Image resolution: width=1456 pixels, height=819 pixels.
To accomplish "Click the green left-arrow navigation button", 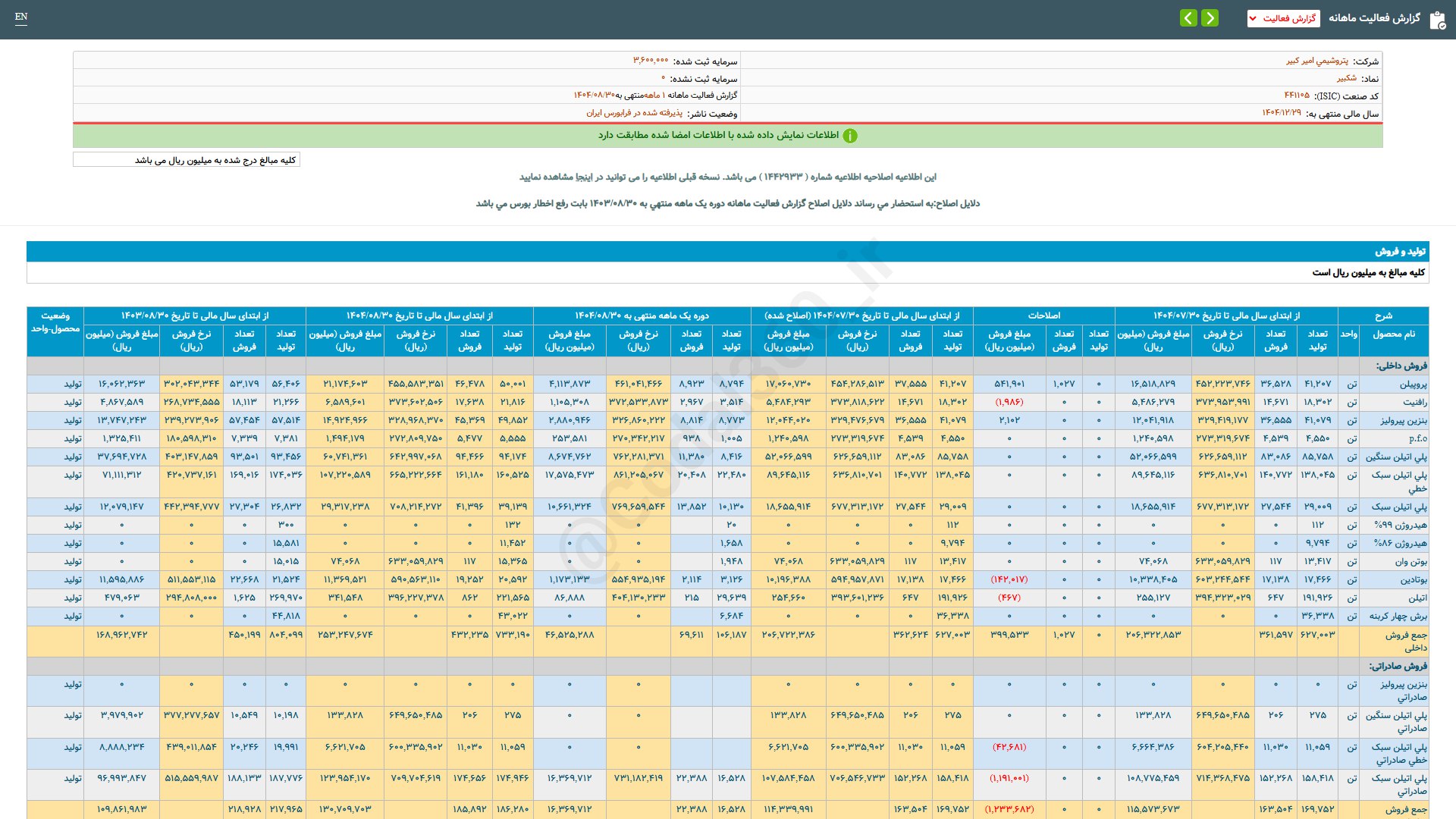I will click(x=1188, y=17).
